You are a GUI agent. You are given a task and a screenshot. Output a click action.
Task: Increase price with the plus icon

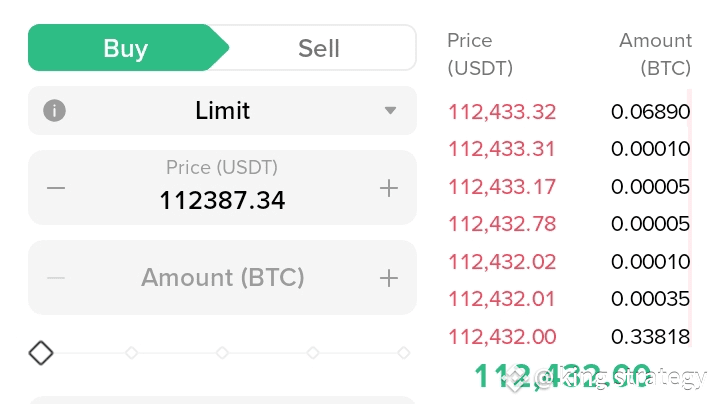click(388, 188)
